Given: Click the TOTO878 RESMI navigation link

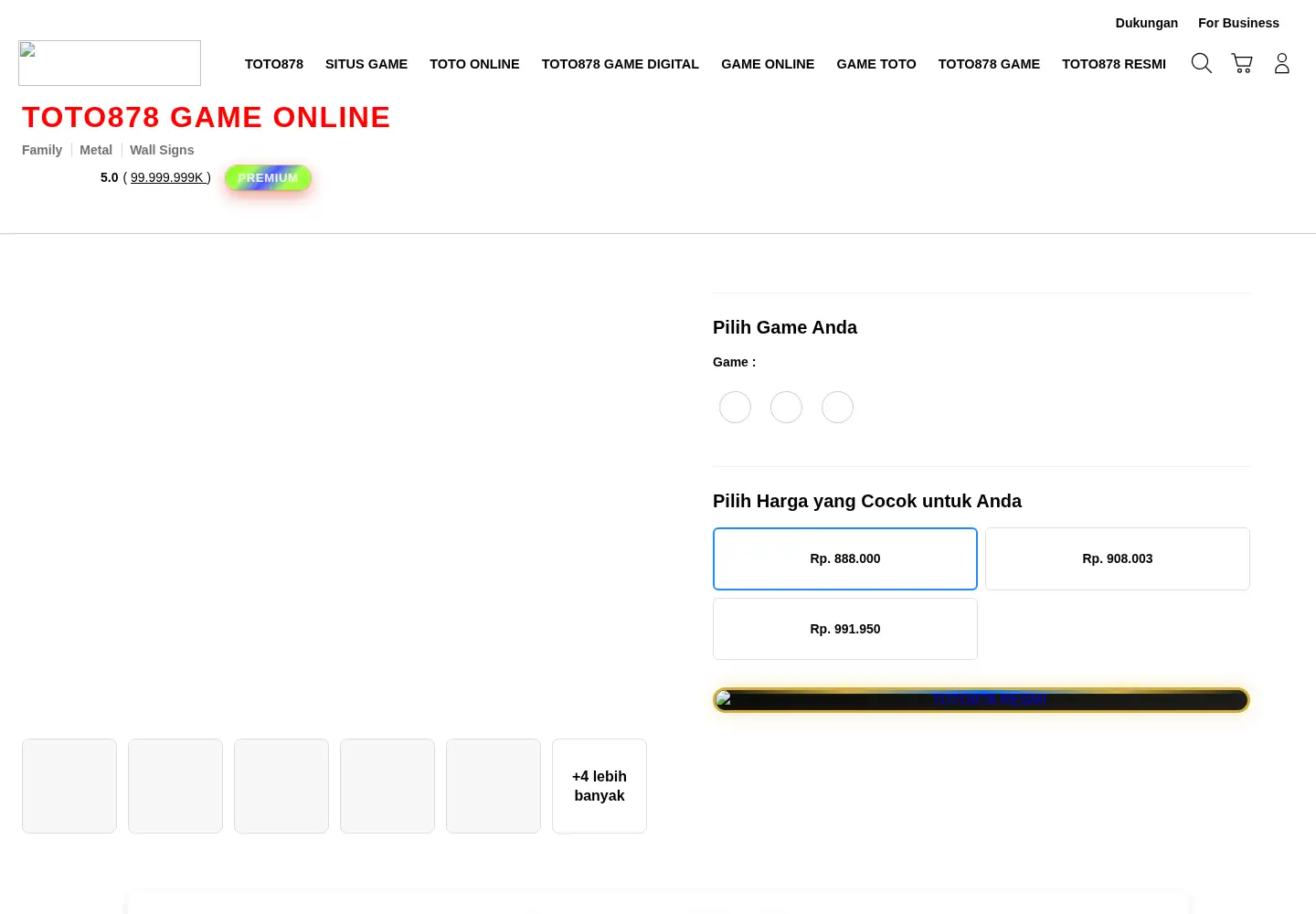Looking at the screenshot, I should 1114,64.
